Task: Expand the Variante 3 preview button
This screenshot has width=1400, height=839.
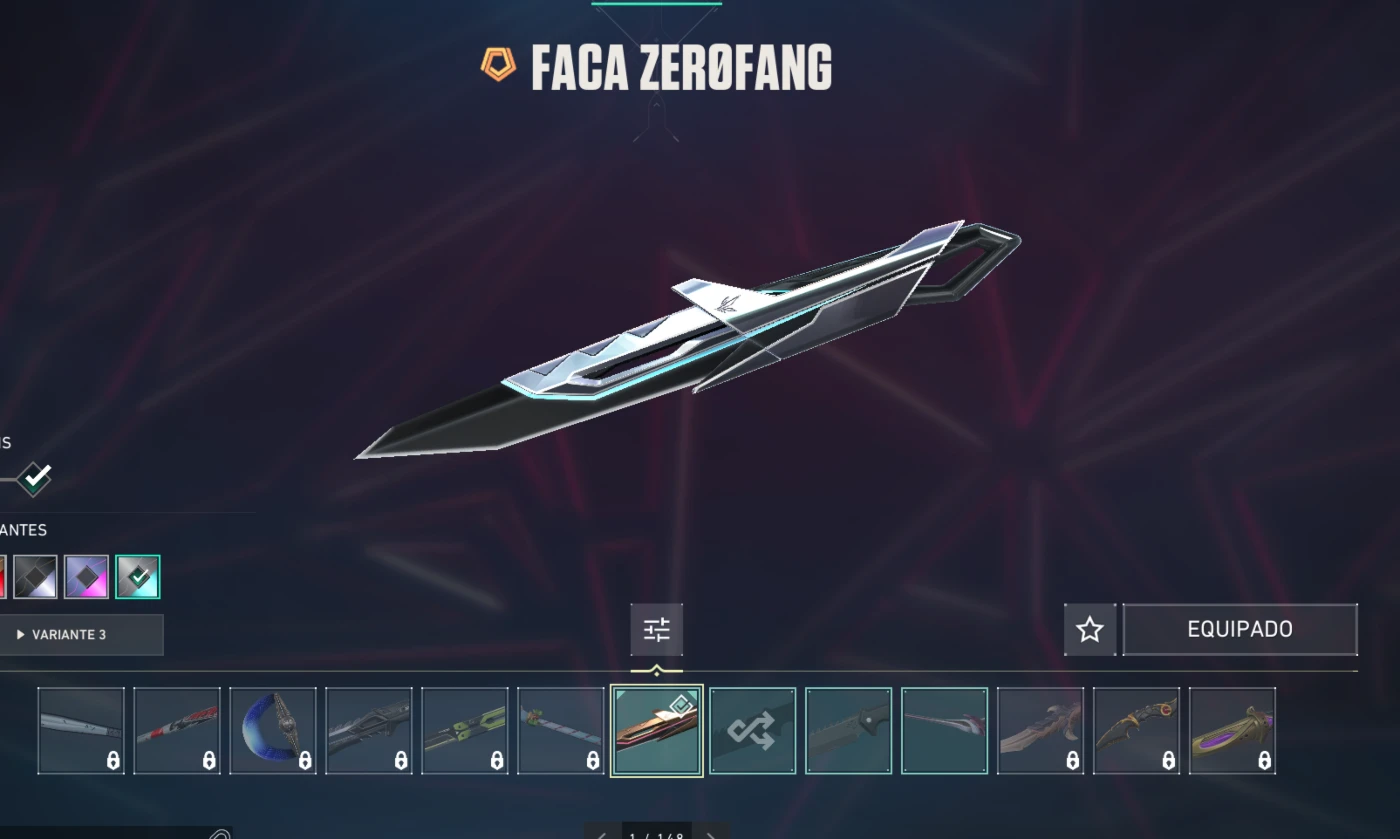Action: point(81,635)
